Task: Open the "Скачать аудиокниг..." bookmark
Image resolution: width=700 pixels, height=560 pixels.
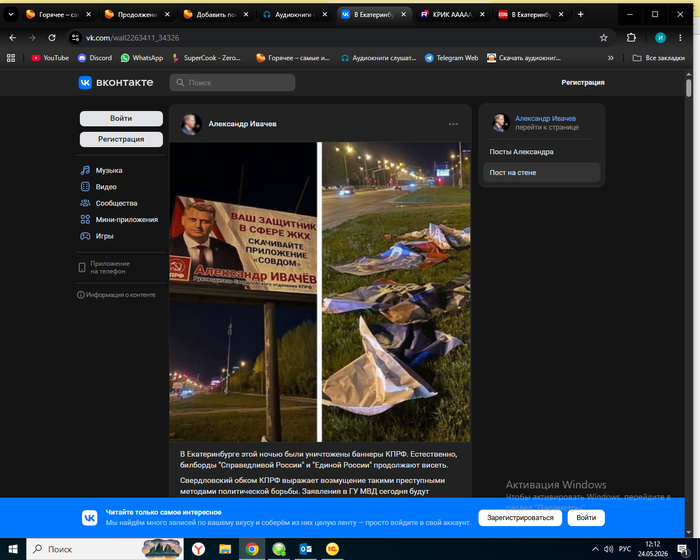Action: pos(524,58)
